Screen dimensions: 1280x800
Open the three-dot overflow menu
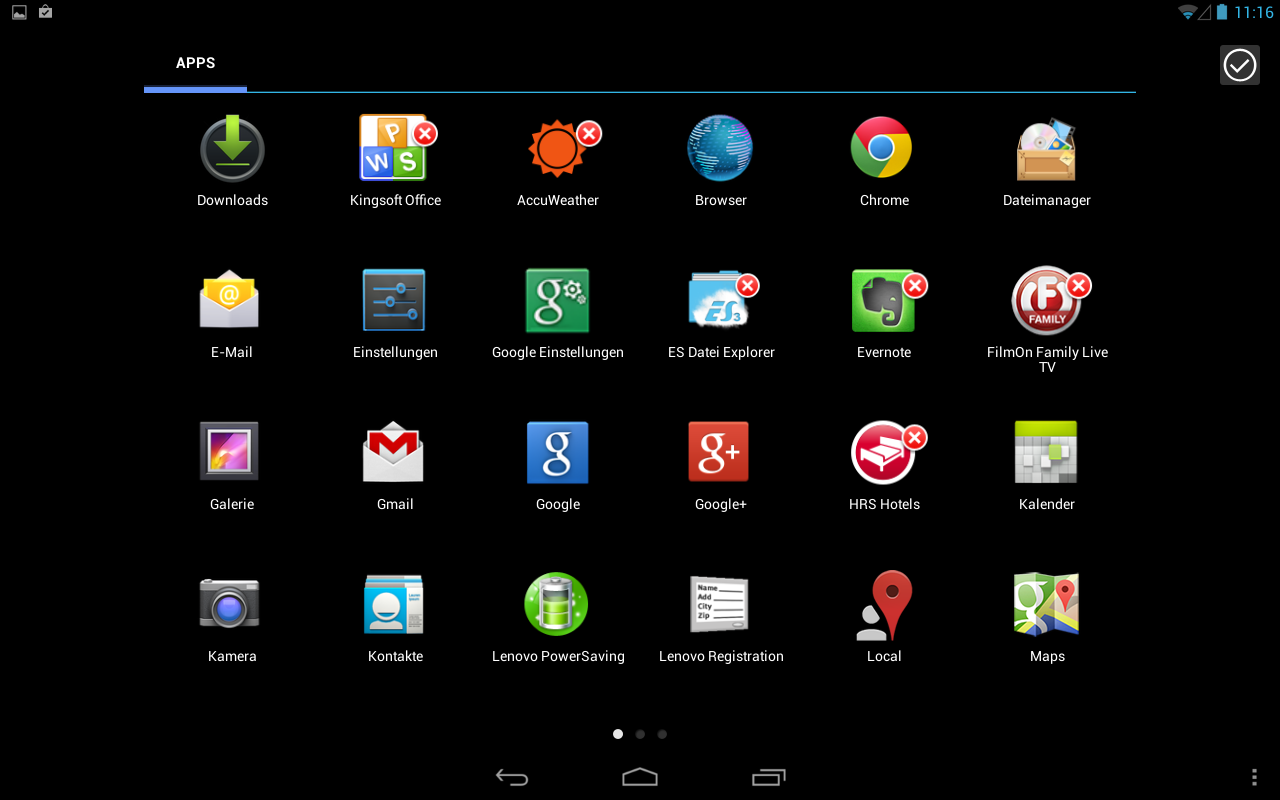pyautogui.click(x=1254, y=777)
